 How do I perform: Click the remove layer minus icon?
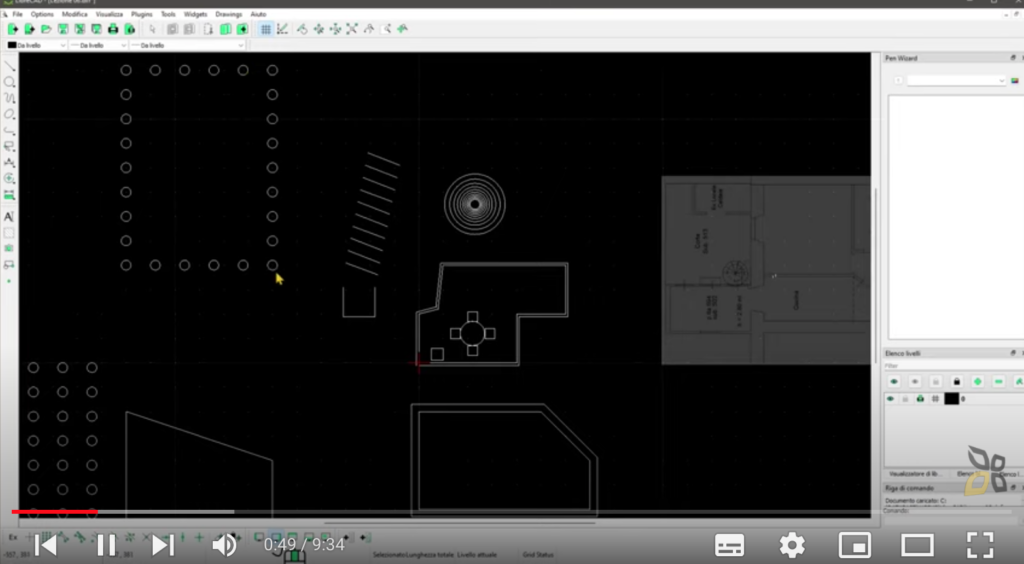coord(999,382)
